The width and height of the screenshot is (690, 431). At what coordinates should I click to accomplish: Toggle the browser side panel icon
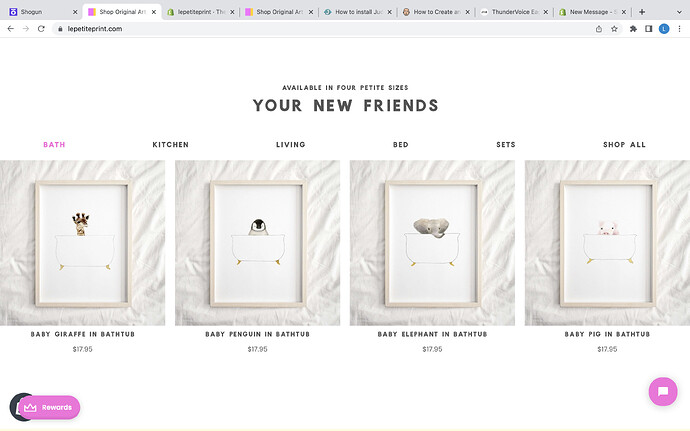tap(649, 29)
